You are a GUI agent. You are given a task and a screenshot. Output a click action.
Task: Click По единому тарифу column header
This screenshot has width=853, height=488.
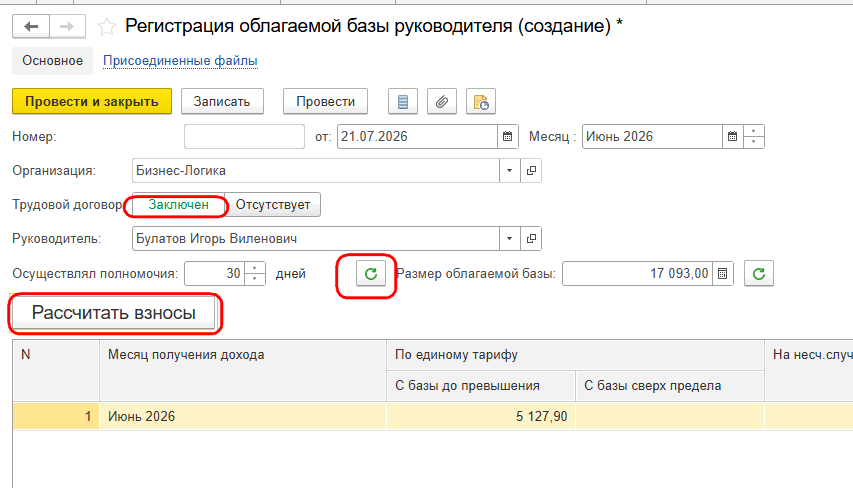tap(575, 355)
